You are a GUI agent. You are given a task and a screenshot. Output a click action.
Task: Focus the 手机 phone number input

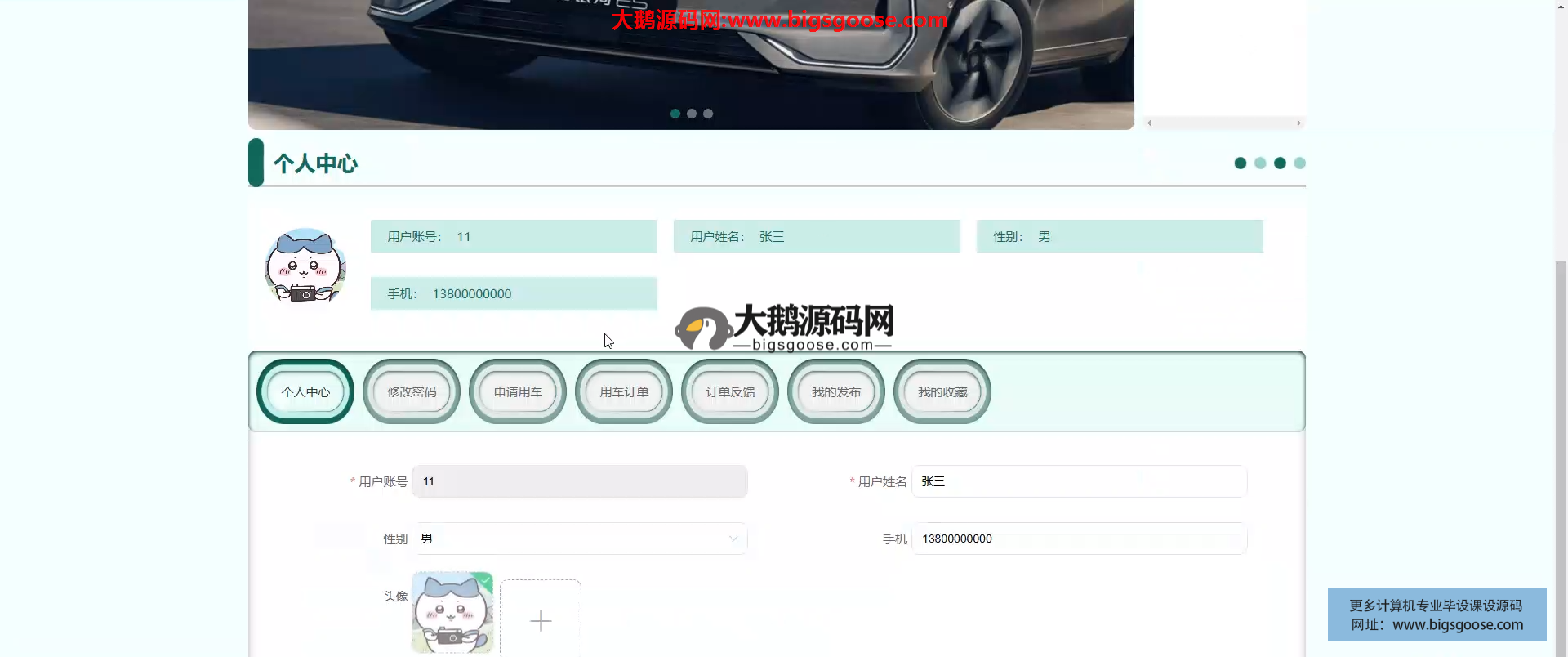click(1079, 539)
